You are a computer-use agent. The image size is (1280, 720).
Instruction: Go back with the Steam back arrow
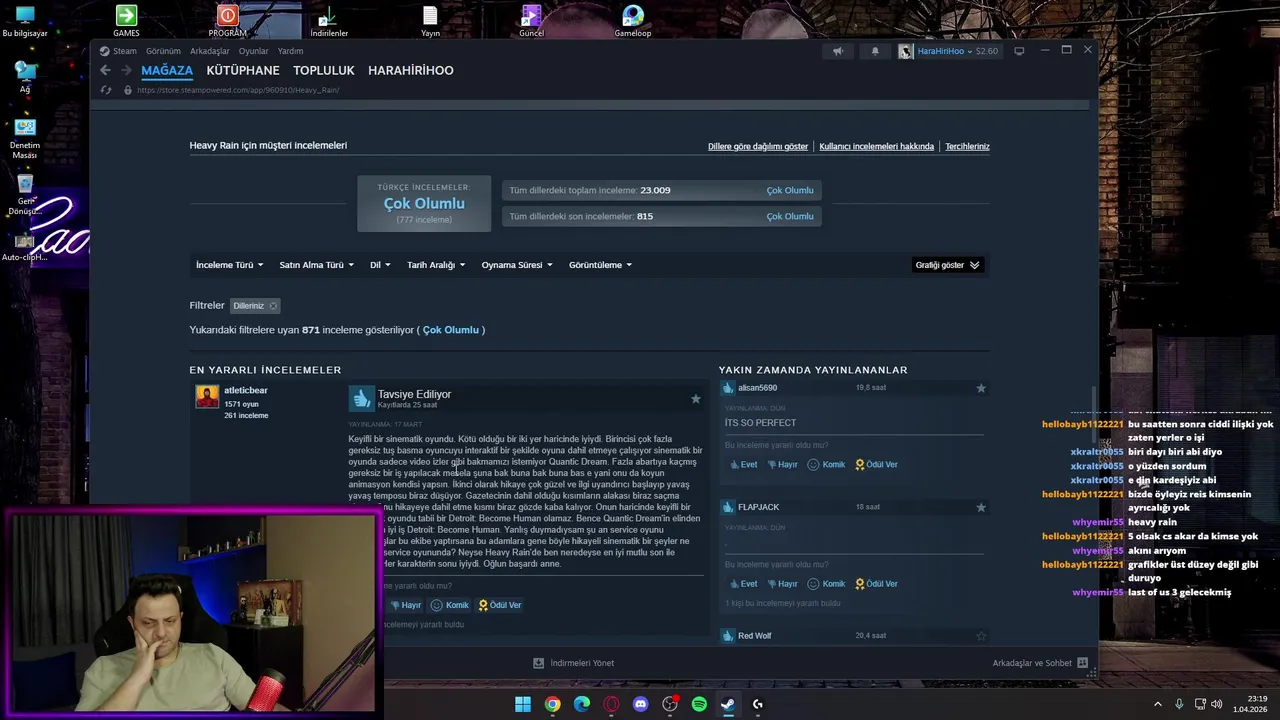click(x=105, y=70)
